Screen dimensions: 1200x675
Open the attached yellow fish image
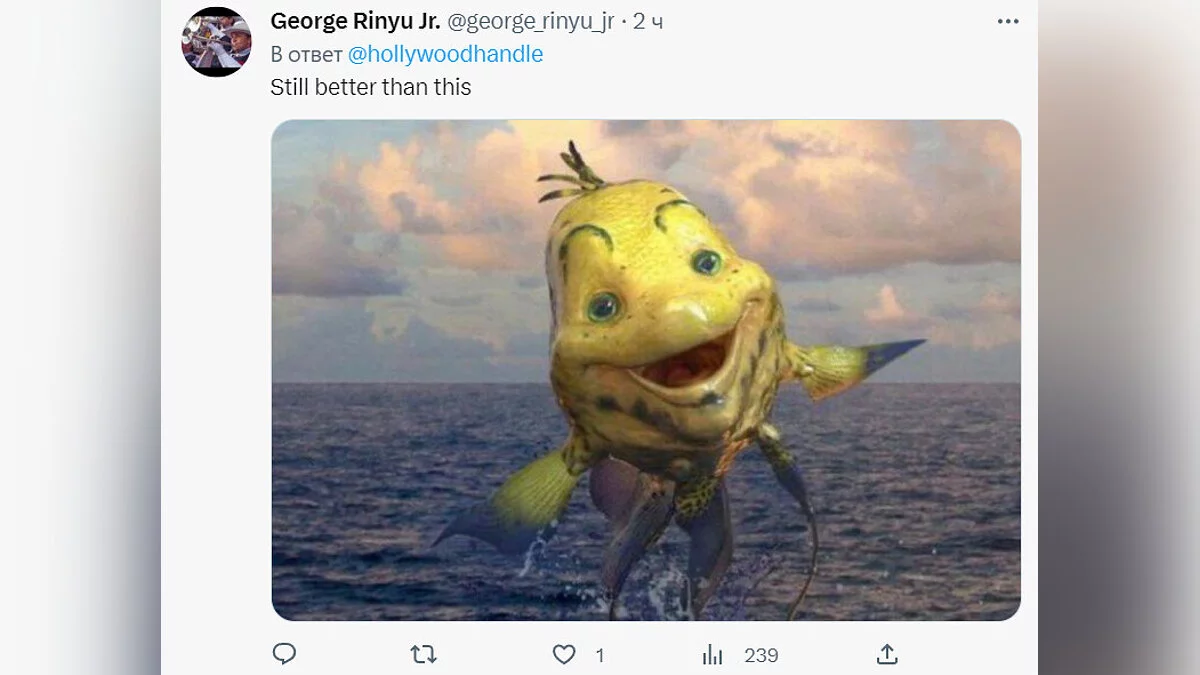(x=646, y=370)
